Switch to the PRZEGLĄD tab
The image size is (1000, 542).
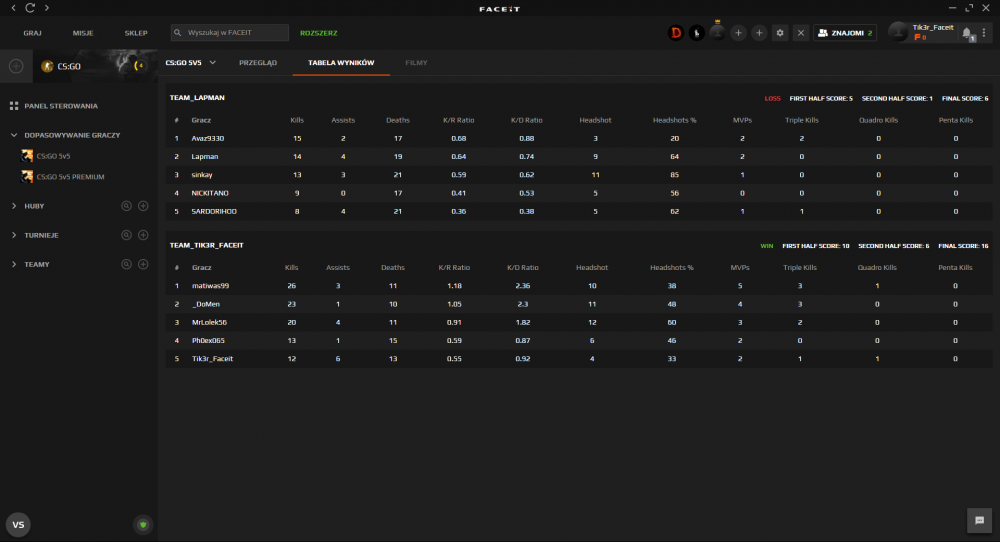point(258,62)
